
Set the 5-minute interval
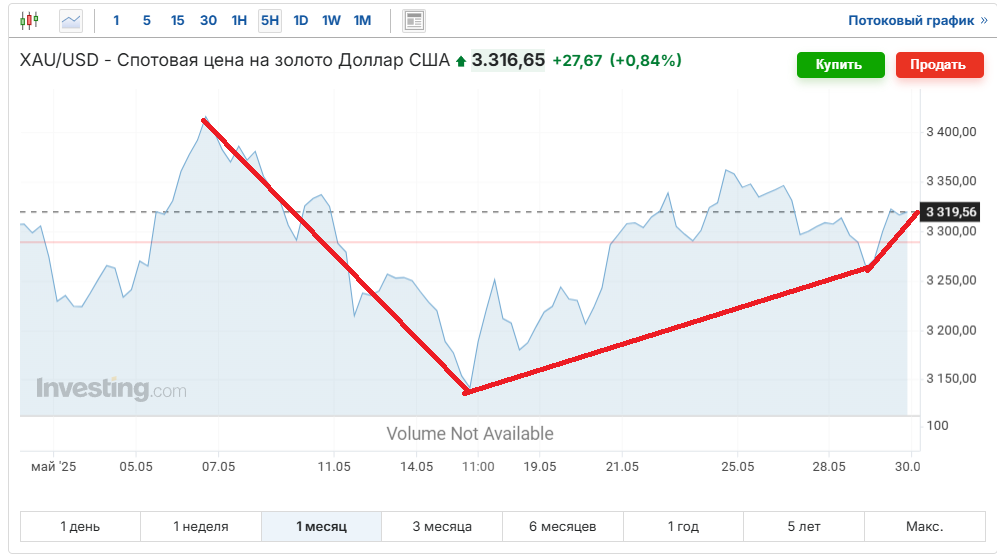147,21
